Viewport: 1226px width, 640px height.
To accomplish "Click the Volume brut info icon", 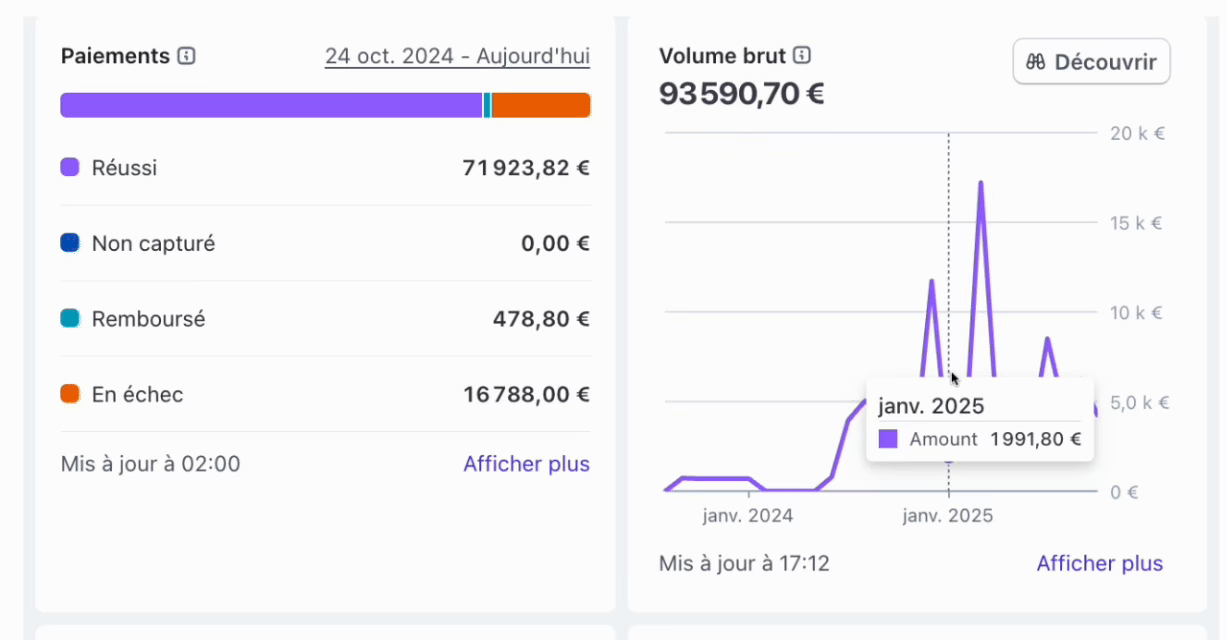I will point(800,56).
